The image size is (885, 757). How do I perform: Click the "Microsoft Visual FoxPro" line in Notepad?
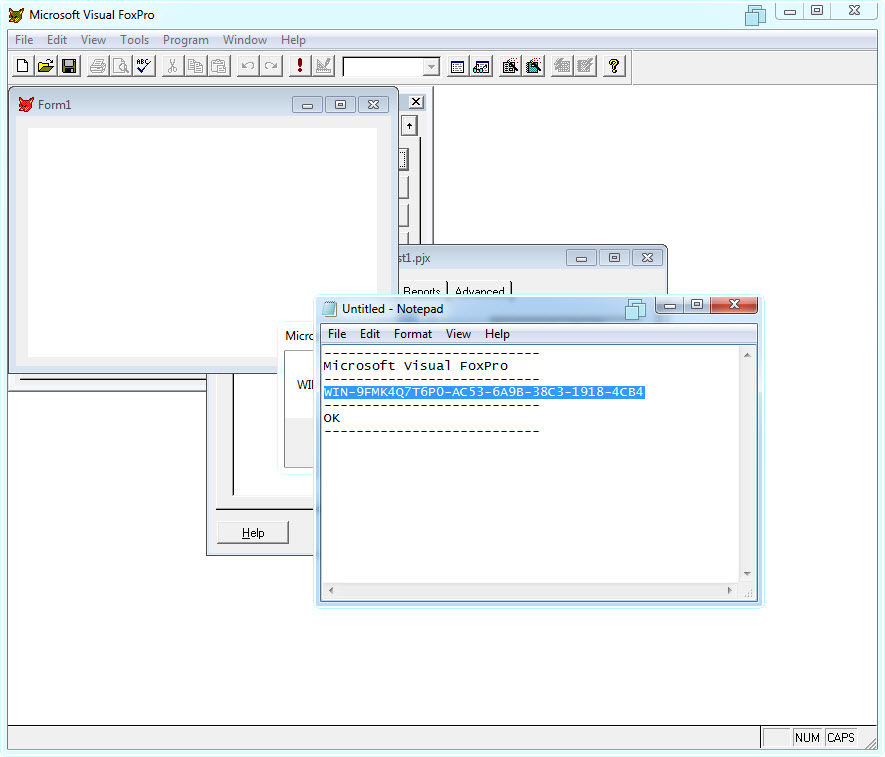[415, 366]
